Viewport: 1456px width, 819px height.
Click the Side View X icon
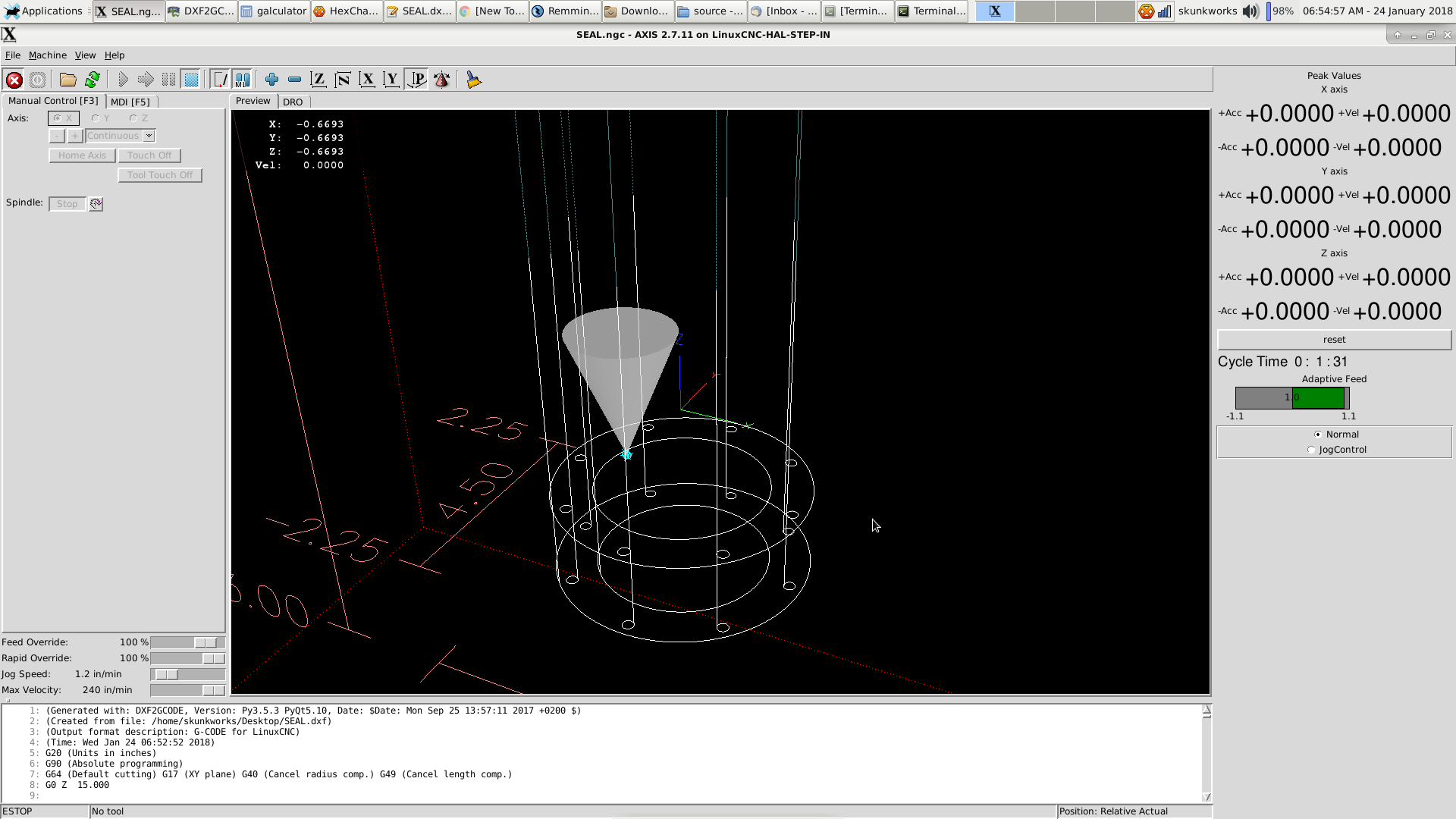point(367,80)
